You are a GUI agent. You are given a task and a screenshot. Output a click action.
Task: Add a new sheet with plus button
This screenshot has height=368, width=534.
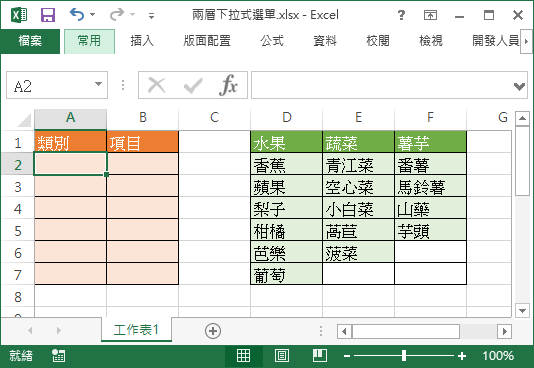pyautogui.click(x=213, y=331)
